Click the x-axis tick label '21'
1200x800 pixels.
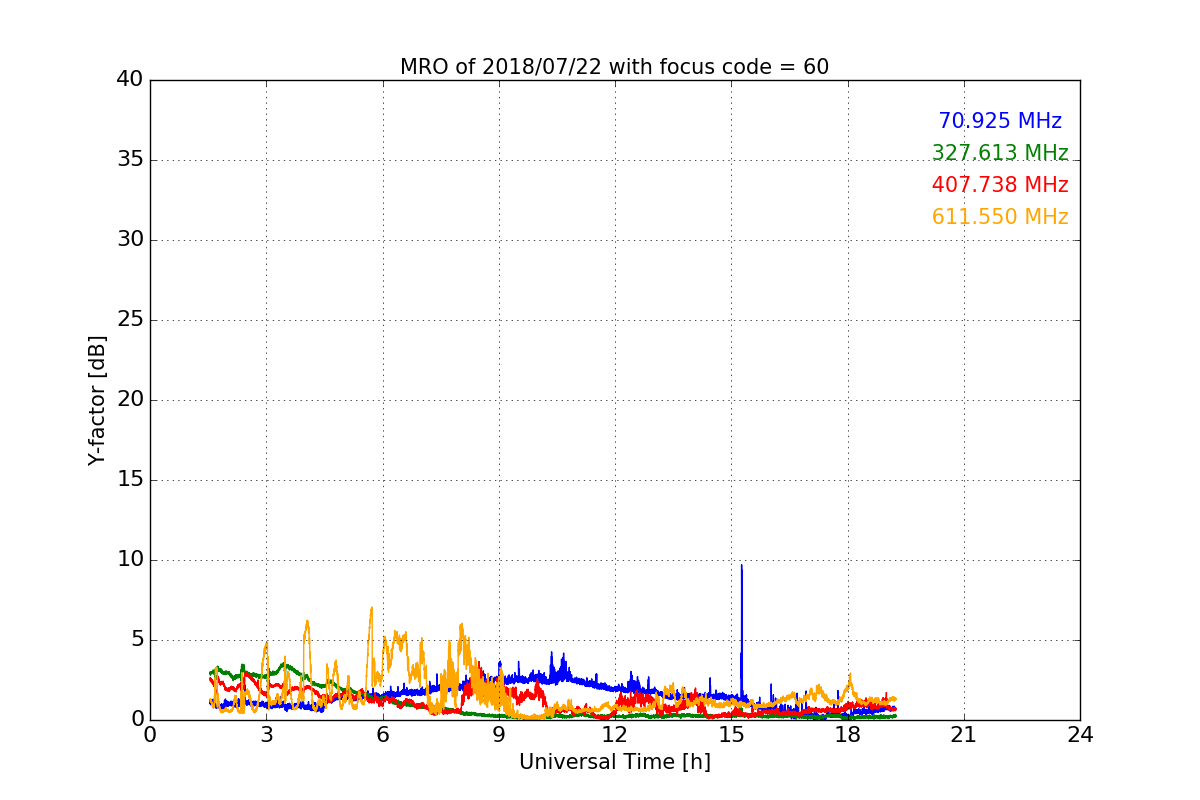pos(964,735)
